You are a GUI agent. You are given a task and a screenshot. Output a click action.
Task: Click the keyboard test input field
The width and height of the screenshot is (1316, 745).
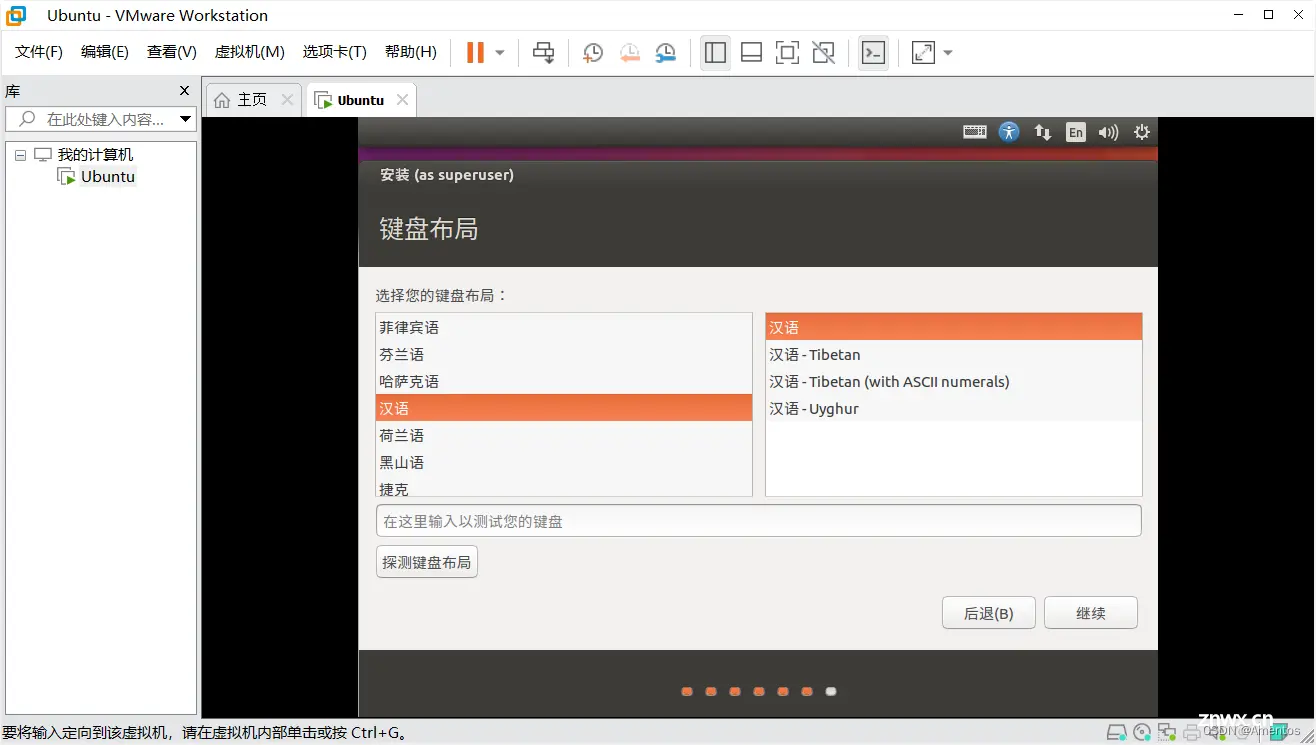759,521
